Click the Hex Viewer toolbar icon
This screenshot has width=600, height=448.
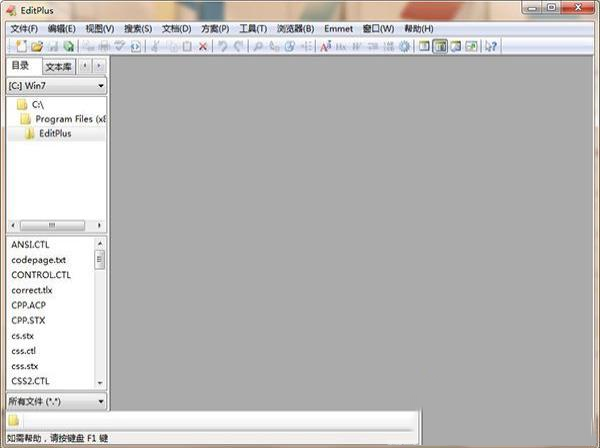pos(341,46)
